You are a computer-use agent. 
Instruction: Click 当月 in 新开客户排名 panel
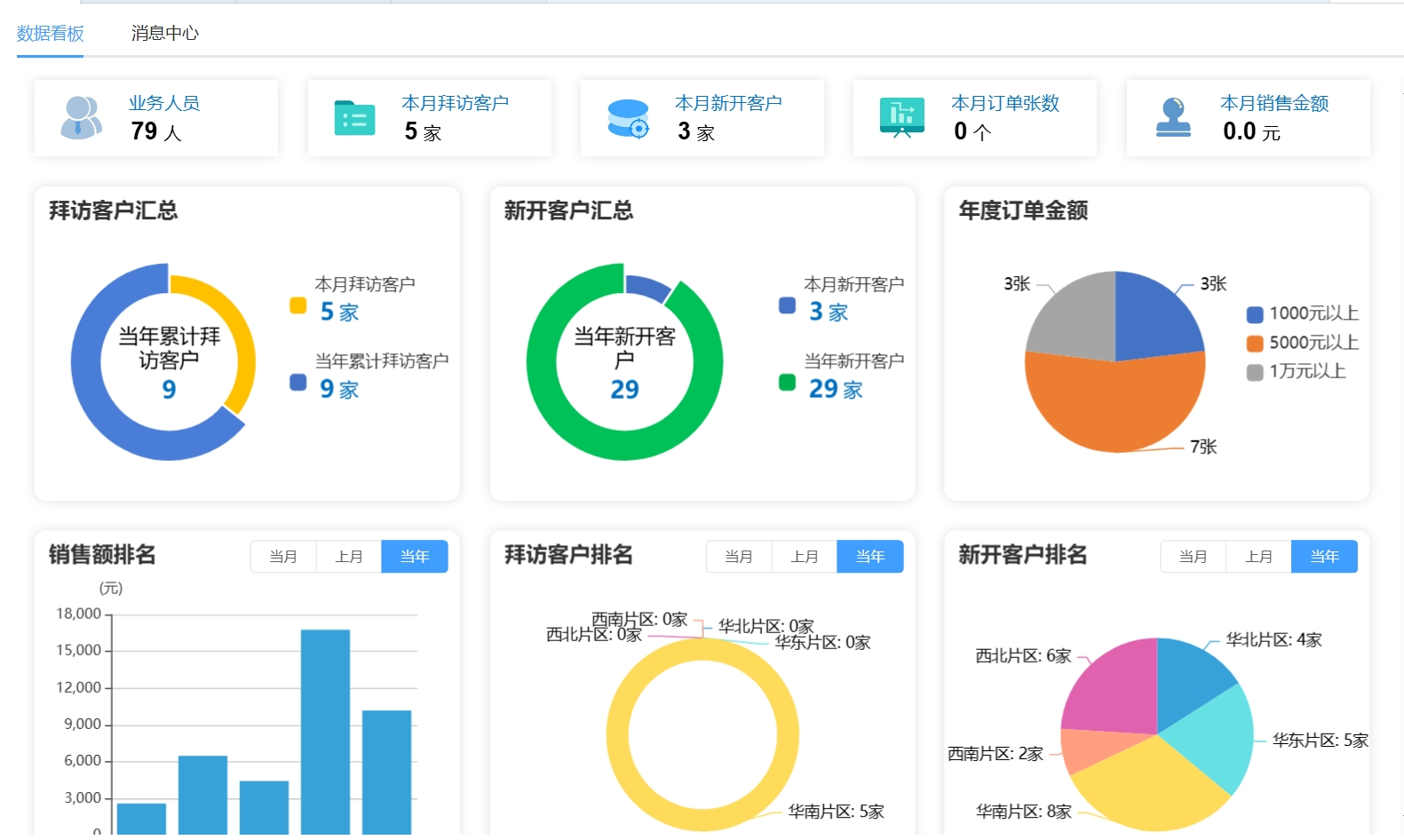pos(1193,557)
